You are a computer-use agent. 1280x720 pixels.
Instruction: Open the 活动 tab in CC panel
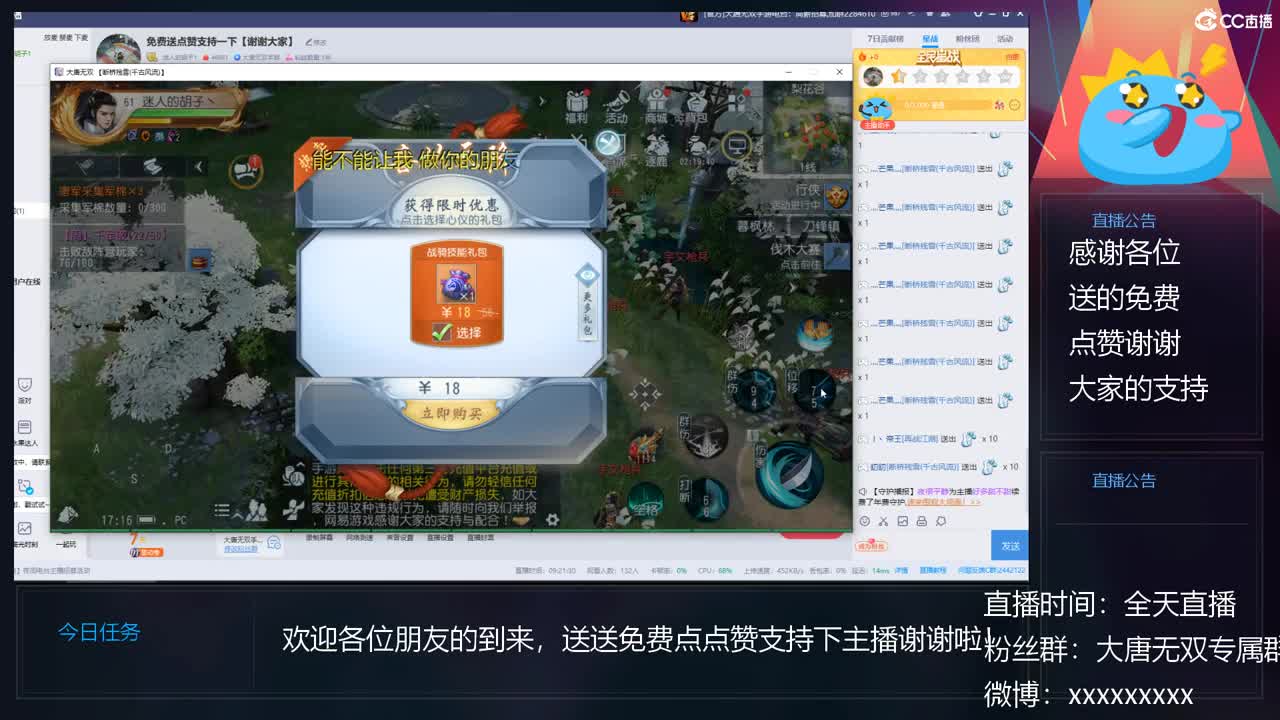click(1005, 39)
